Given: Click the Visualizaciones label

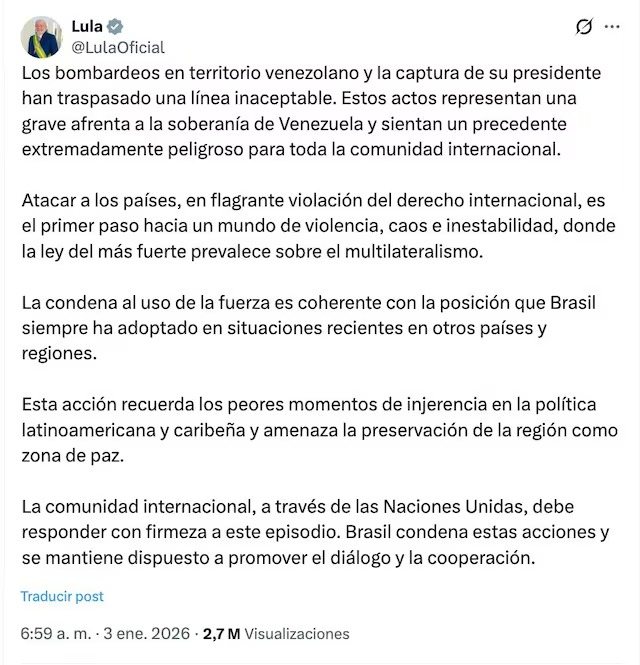Looking at the screenshot, I should [x=297, y=633].
